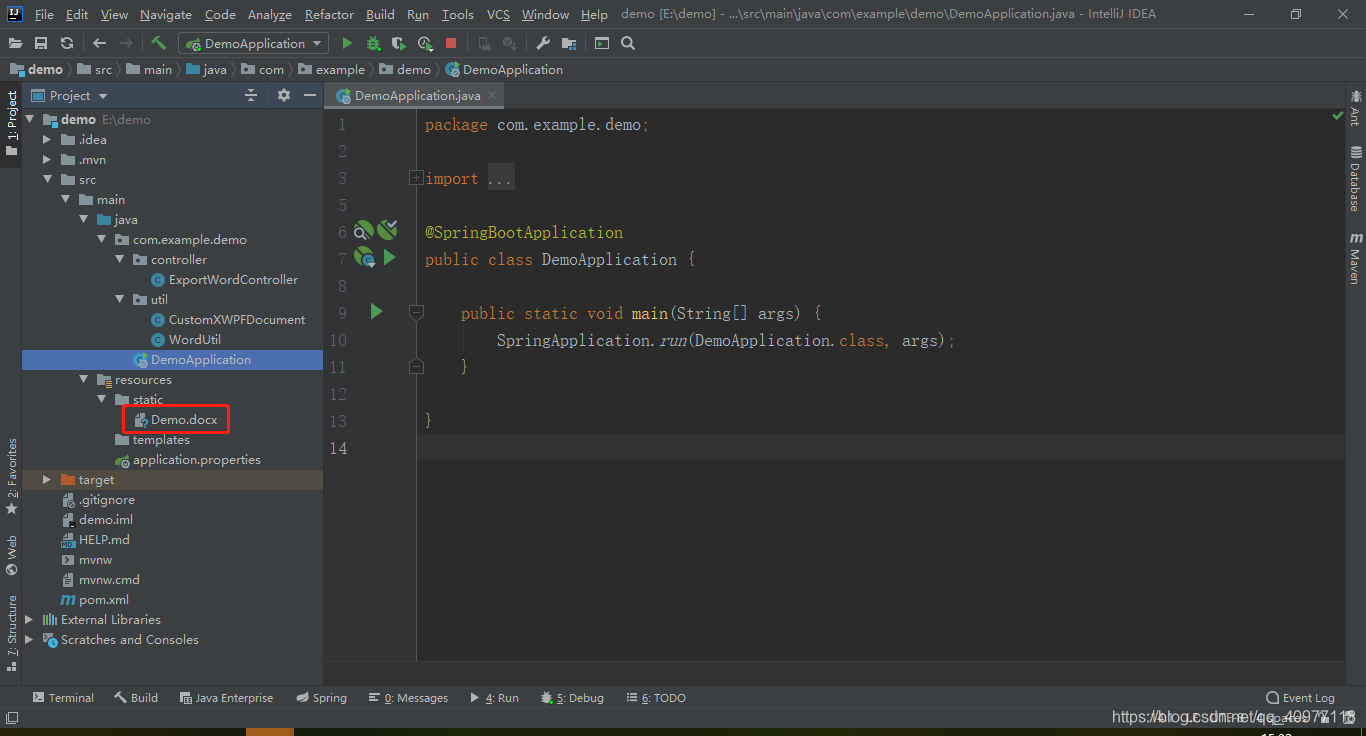Click magnifier gutter icon on line 6
This screenshot has width=1366, height=736.
(x=364, y=231)
